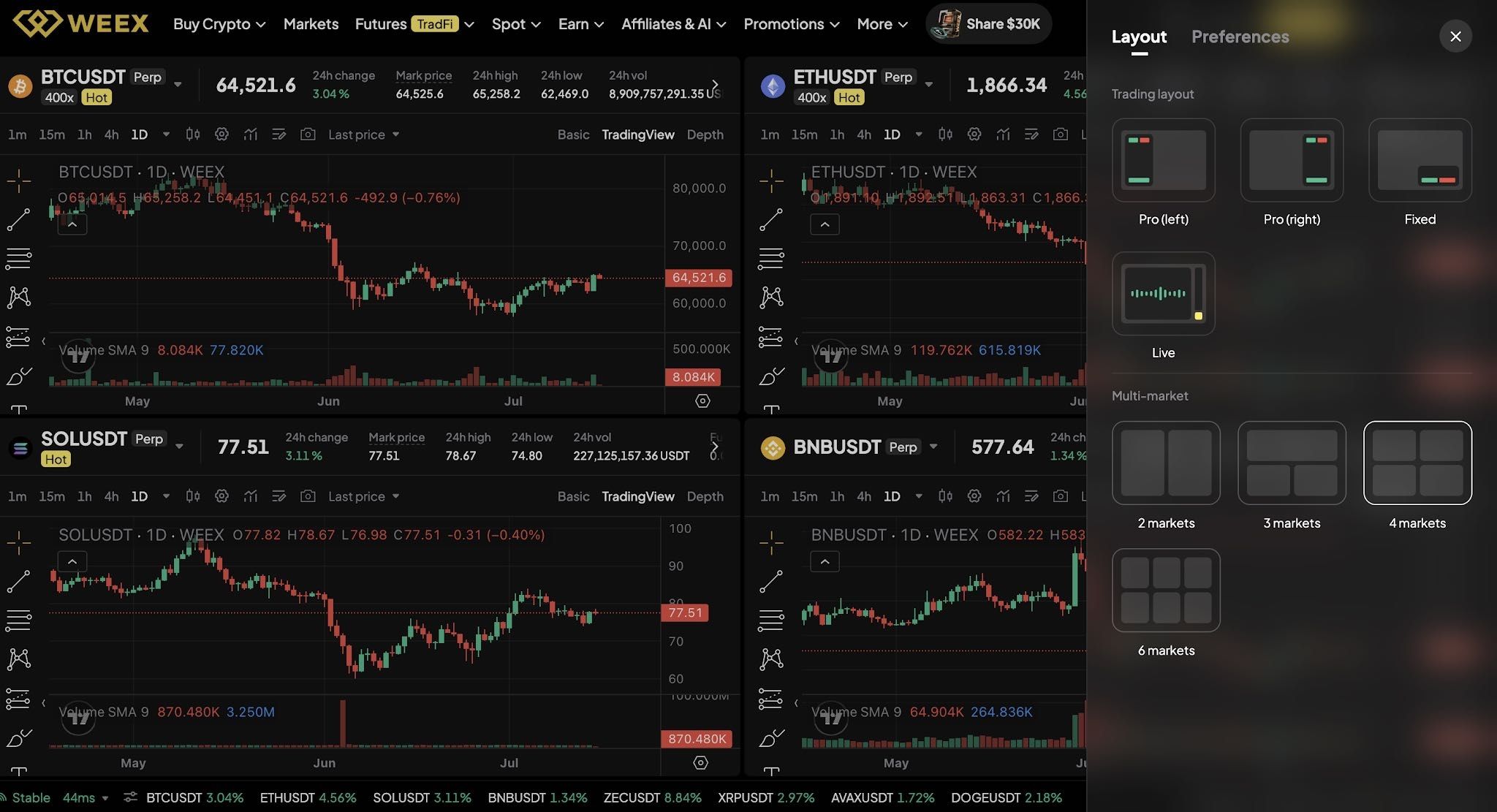Viewport: 1497px width, 812px height.
Task: Select trend line tool in SOLUSDT chart
Action: [19, 582]
